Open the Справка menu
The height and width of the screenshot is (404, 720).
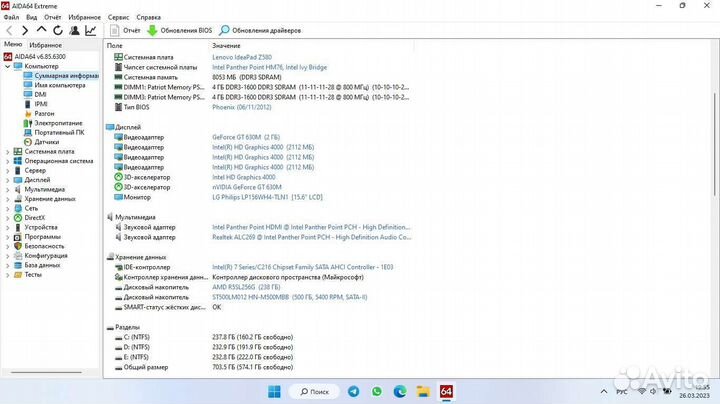point(148,17)
